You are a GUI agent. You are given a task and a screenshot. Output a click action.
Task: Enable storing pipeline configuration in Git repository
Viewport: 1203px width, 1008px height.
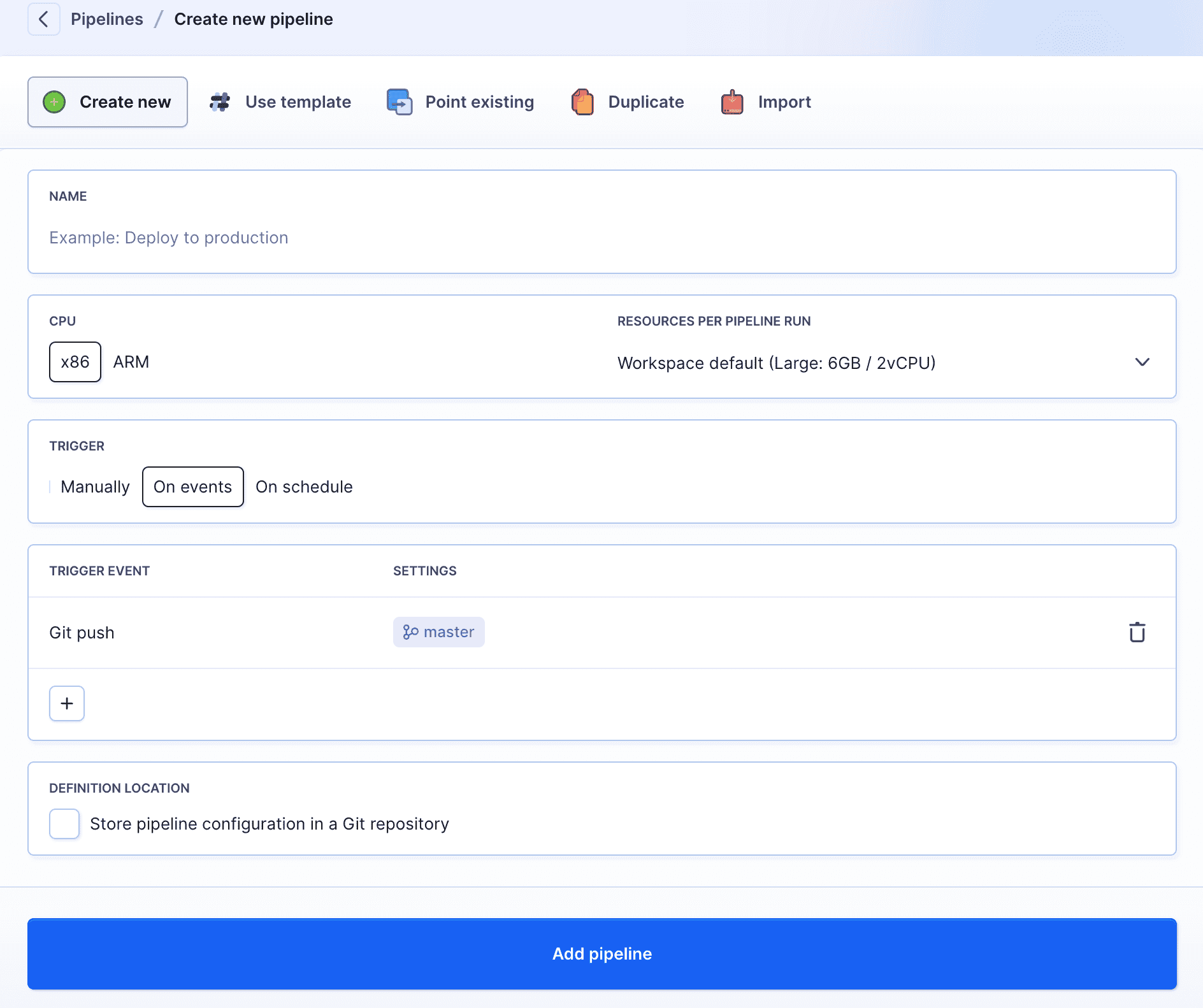pos(64,824)
